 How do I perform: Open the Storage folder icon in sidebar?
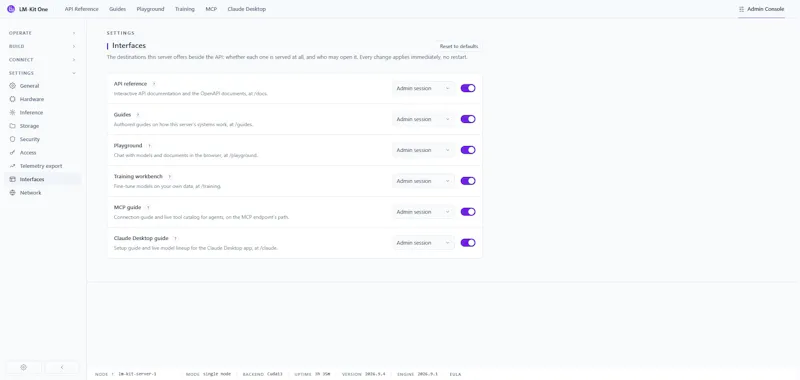pos(13,126)
